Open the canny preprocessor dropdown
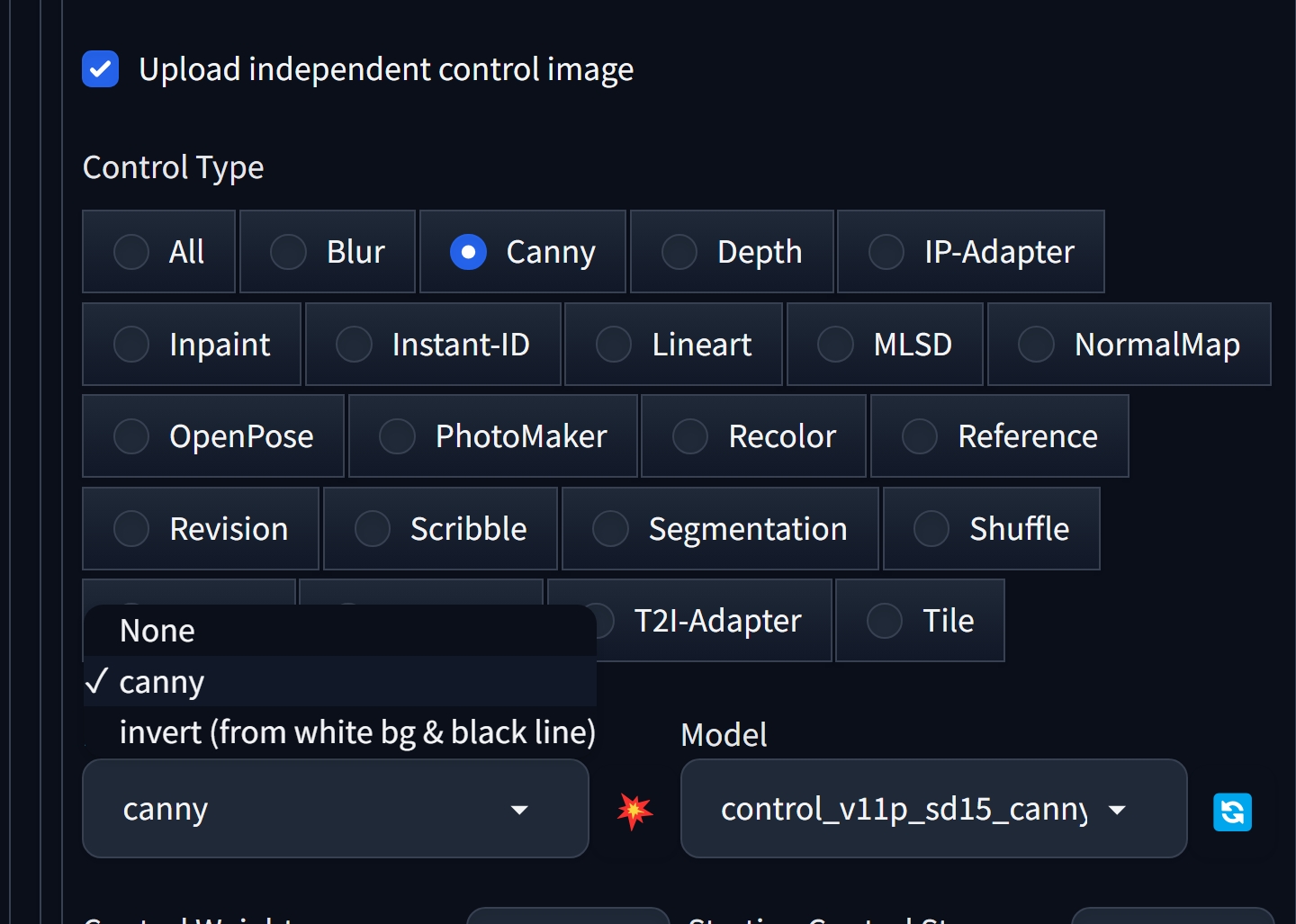The width and height of the screenshot is (1296, 924). click(x=336, y=809)
